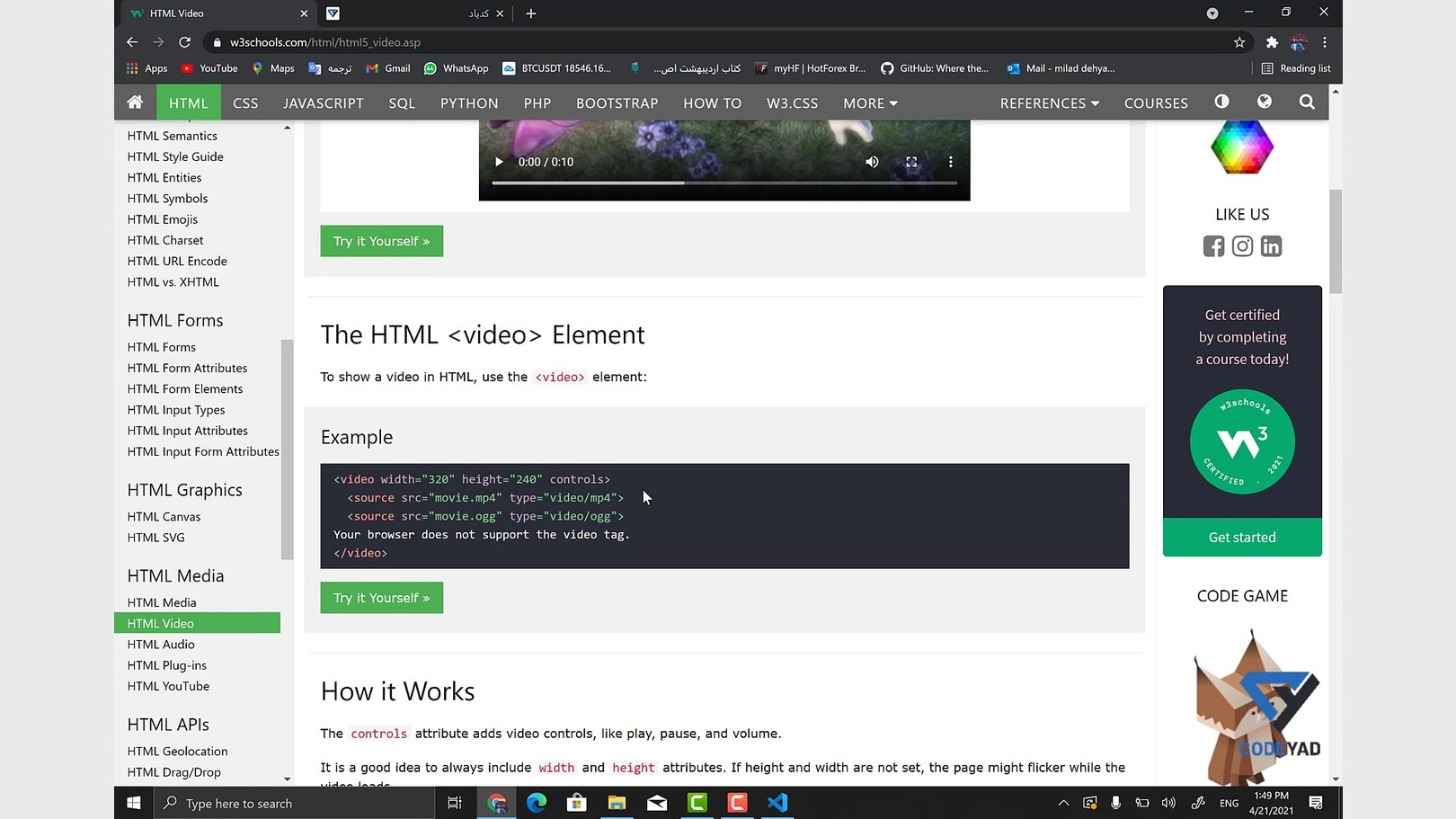Click browser back arrow
Screen dimensions: 1456x819
pos(132,42)
